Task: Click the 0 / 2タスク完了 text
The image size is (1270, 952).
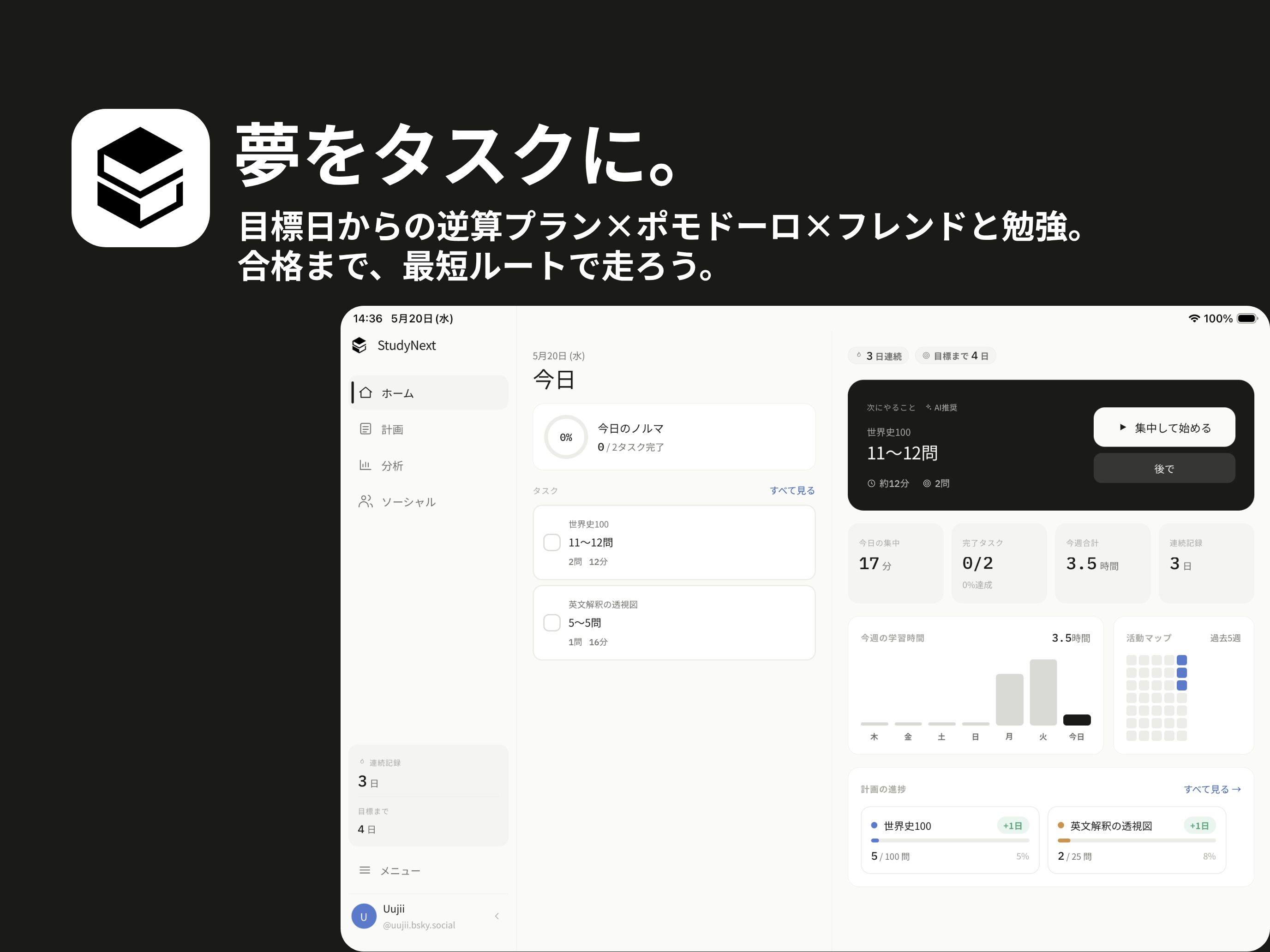Action: point(630,446)
